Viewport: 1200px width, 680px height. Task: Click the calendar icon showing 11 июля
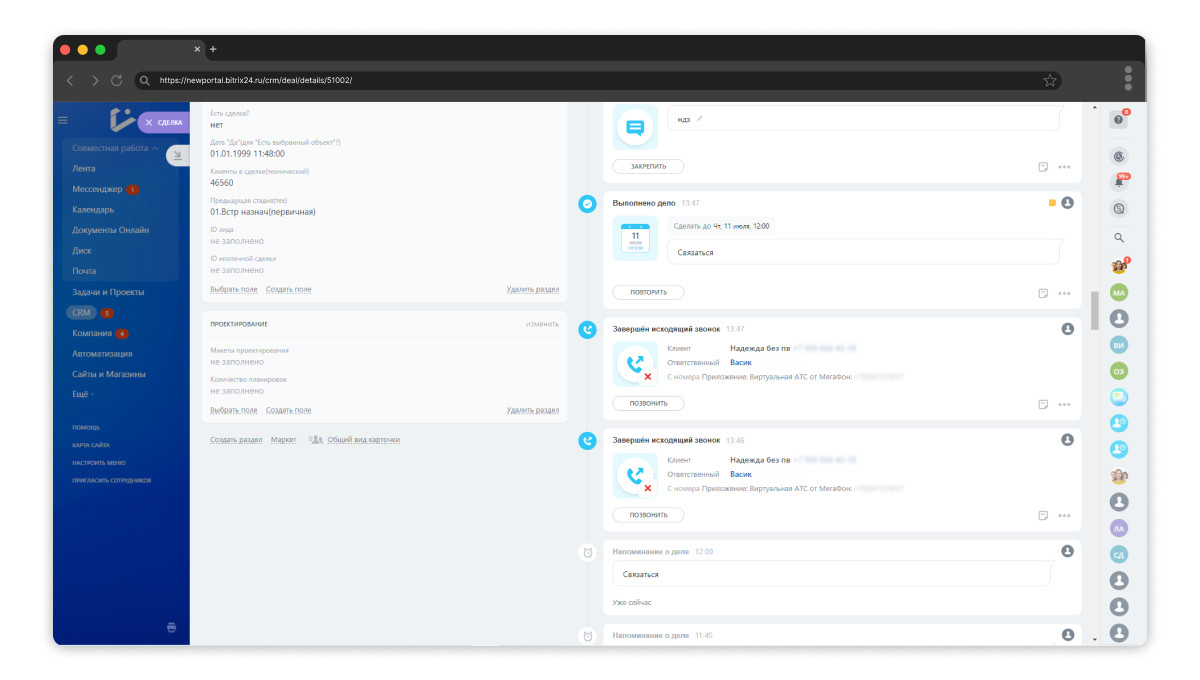pyautogui.click(x=635, y=239)
